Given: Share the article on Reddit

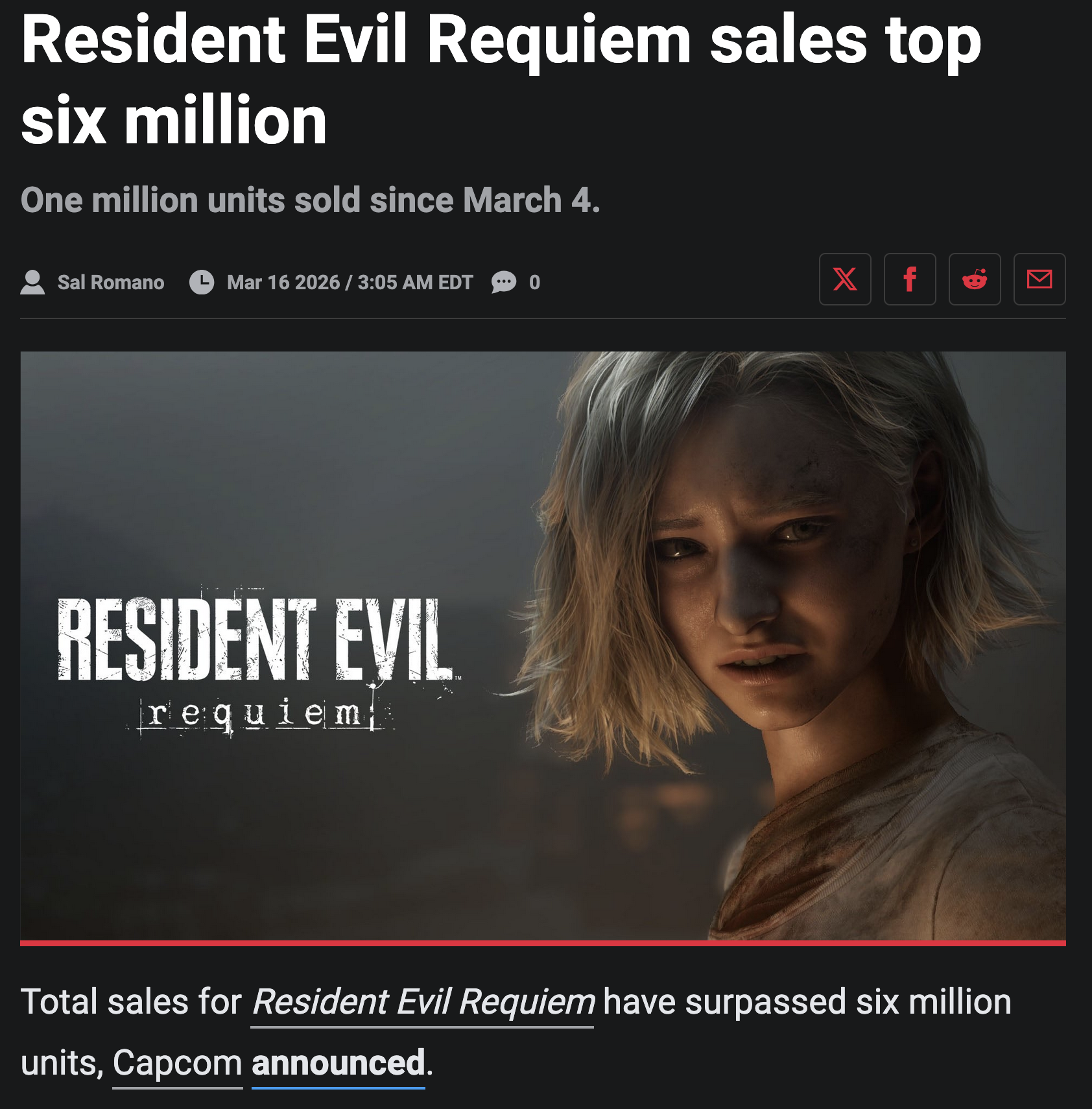Looking at the screenshot, I should point(975,280).
